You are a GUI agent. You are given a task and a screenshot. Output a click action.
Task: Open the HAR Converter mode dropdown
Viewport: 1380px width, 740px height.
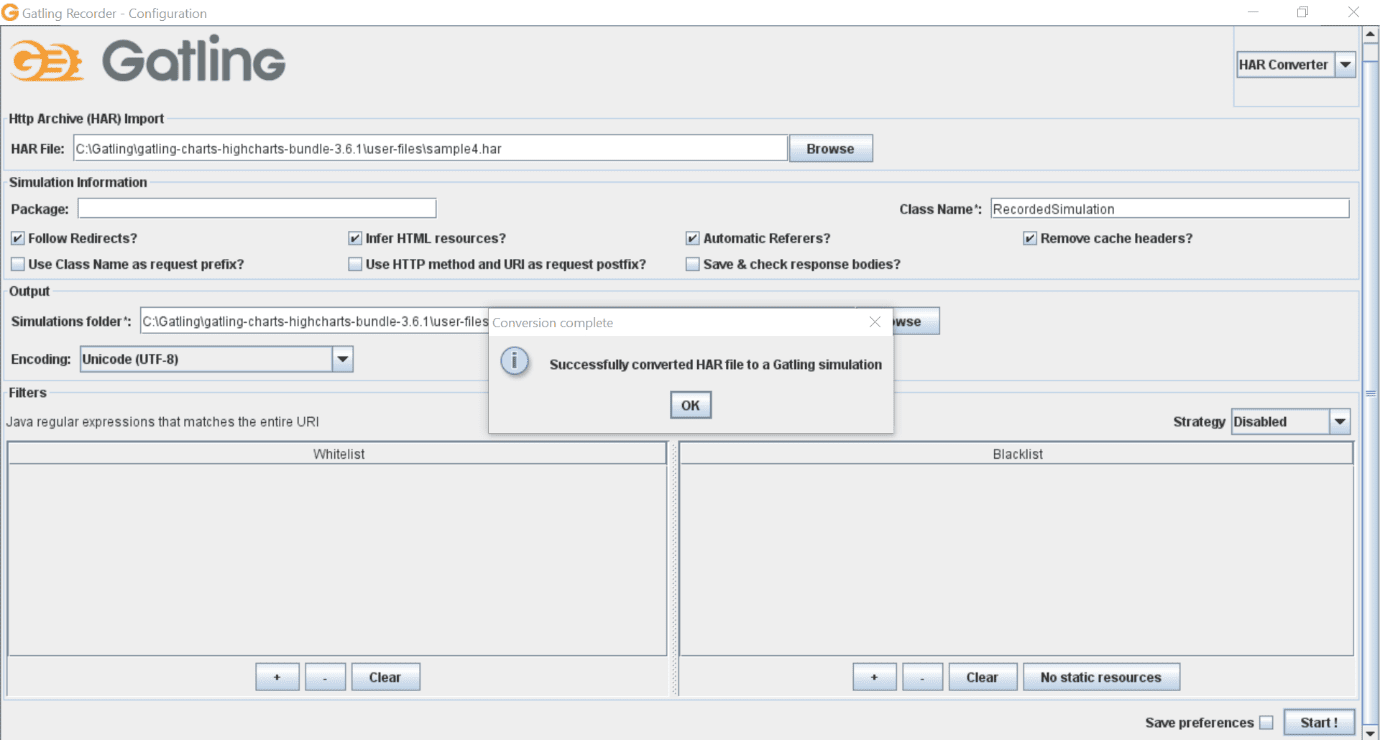tap(1345, 65)
